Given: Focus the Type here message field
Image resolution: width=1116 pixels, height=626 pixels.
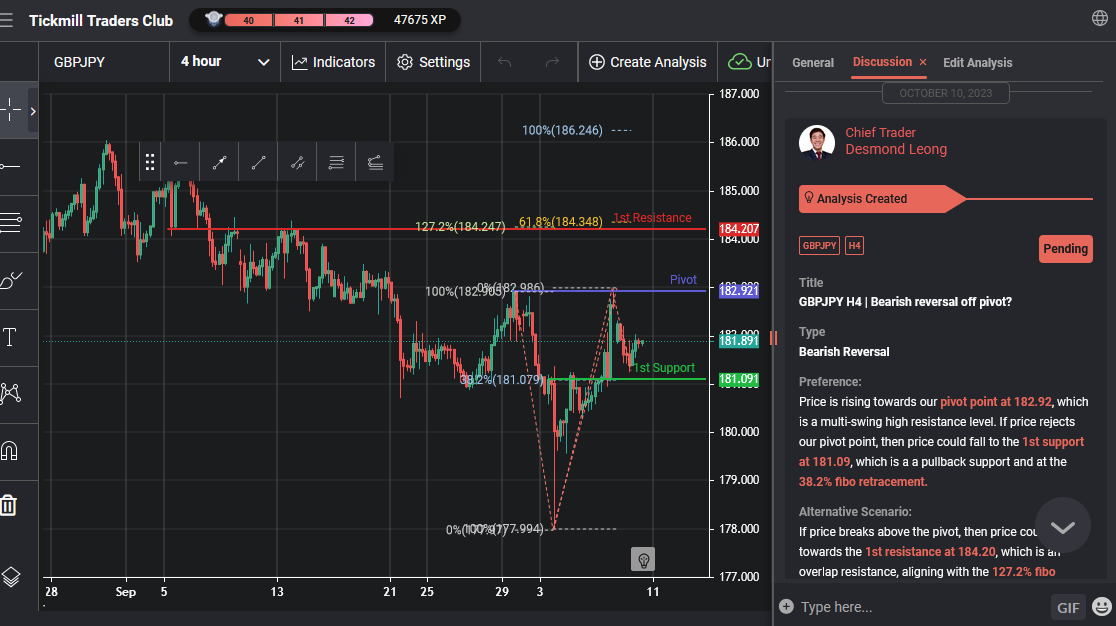Looking at the screenshot, I should point(921,607).
